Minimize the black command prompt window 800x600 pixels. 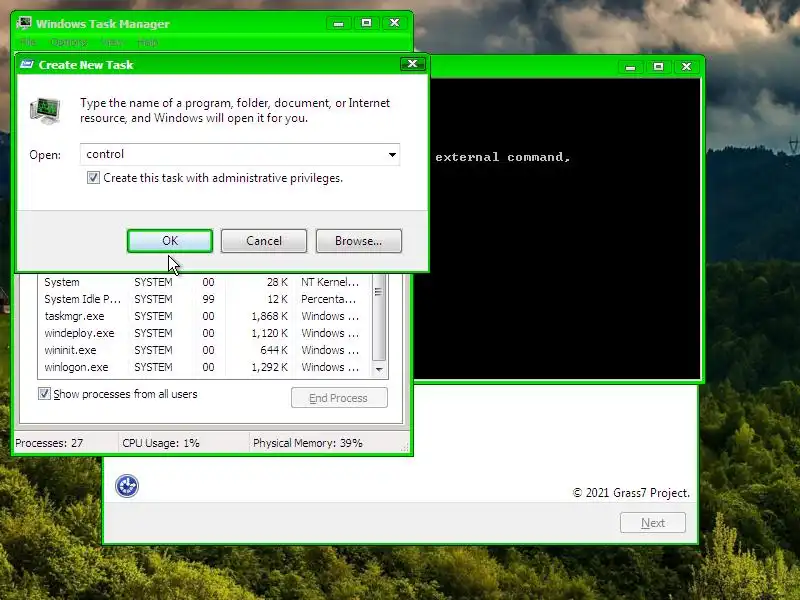pyautogui.click(x=630, y=67)
